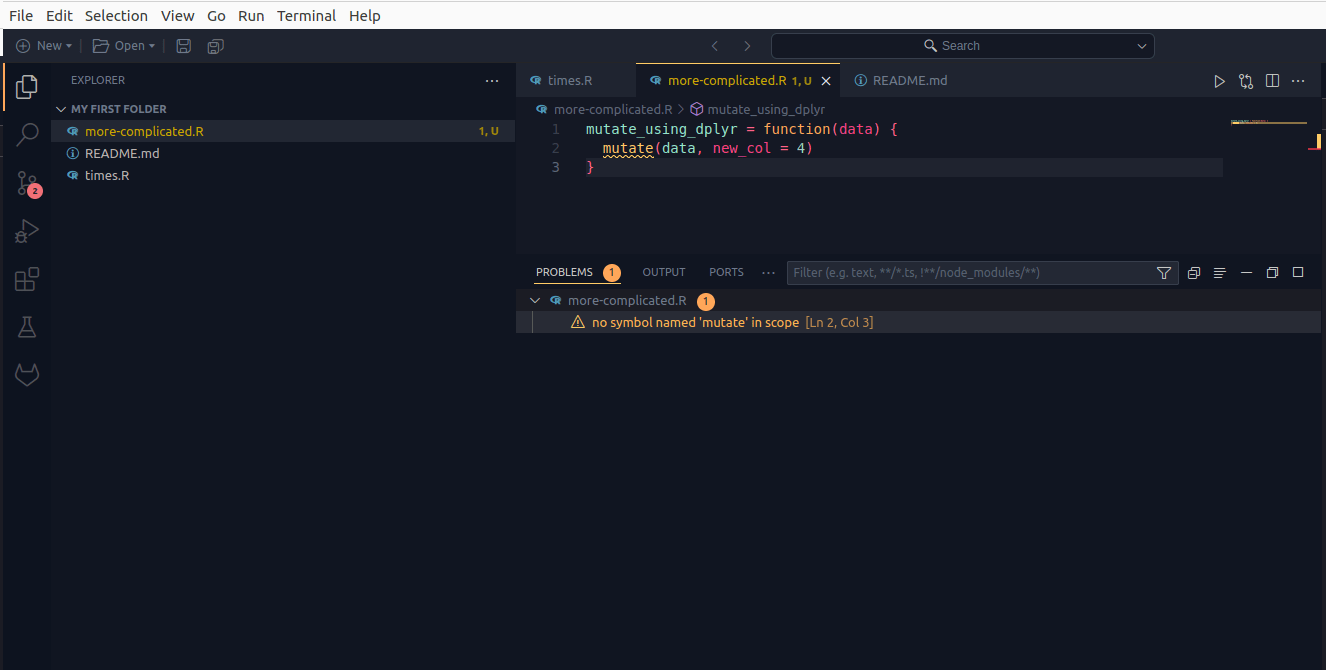Open the GitLab sidebar panel

(27, 375)
